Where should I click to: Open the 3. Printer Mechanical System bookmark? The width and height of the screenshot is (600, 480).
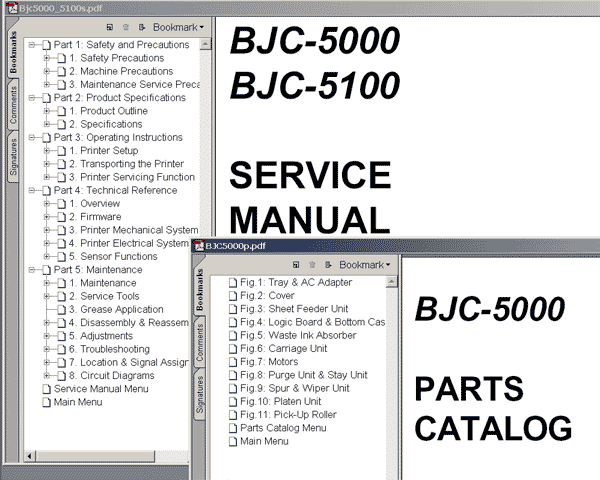pyautogui.click(x=134, y=230)
